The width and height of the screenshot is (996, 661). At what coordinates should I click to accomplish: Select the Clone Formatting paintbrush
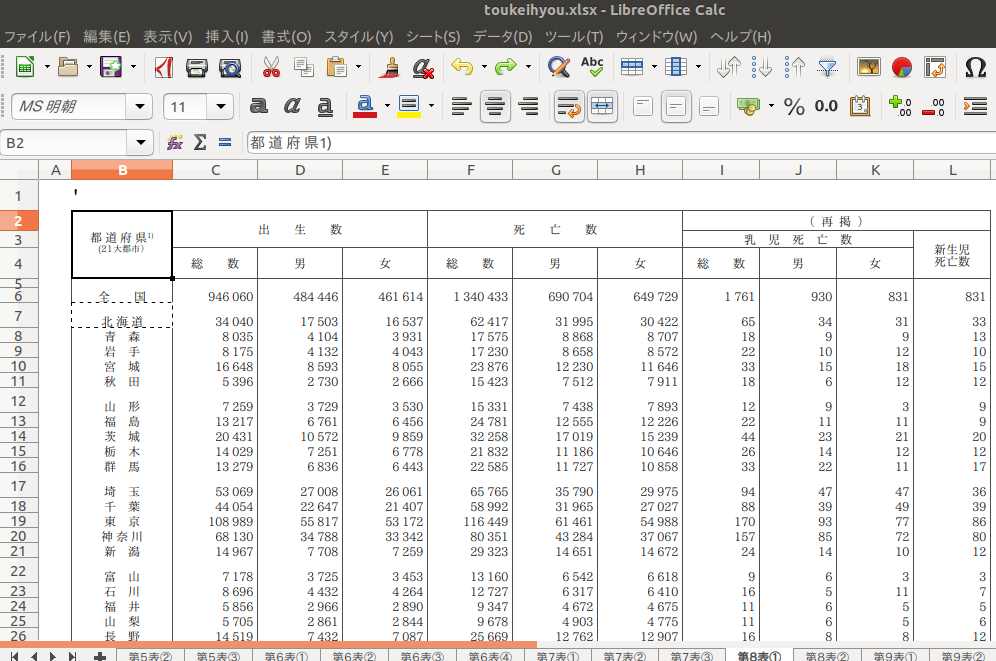tap(389, 67)
